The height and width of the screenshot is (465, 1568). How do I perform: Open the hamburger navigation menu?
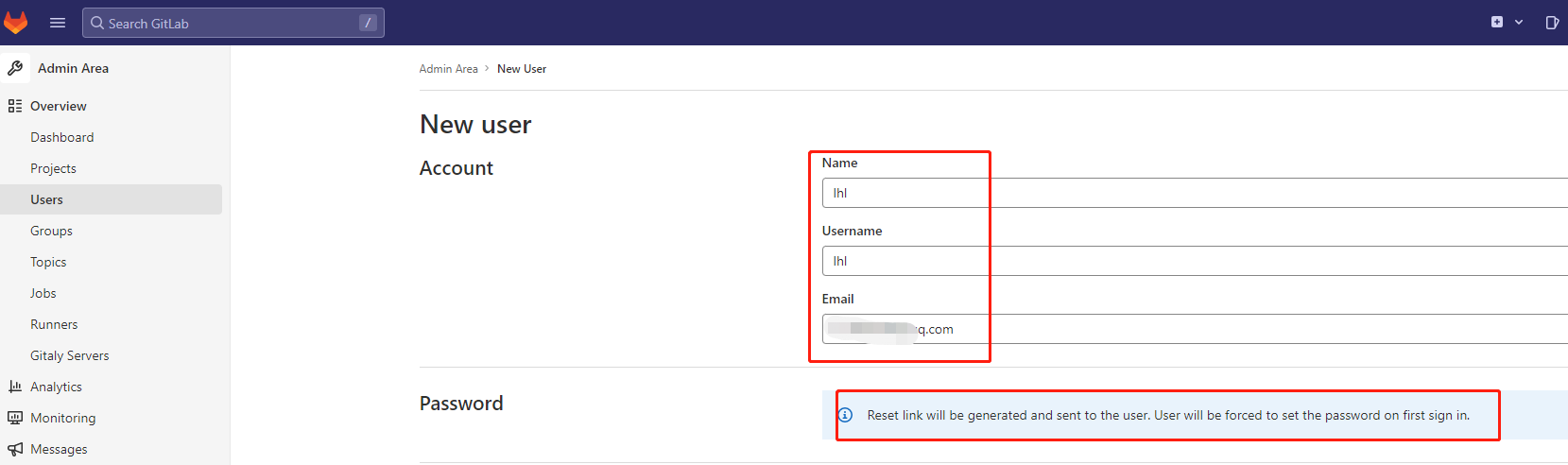(x=58, y=23)
